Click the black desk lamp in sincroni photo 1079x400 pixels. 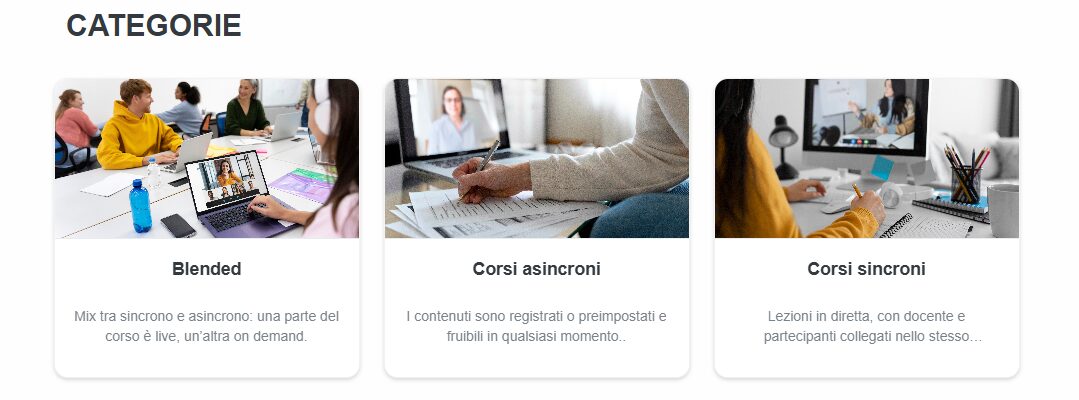pos(782,147)
